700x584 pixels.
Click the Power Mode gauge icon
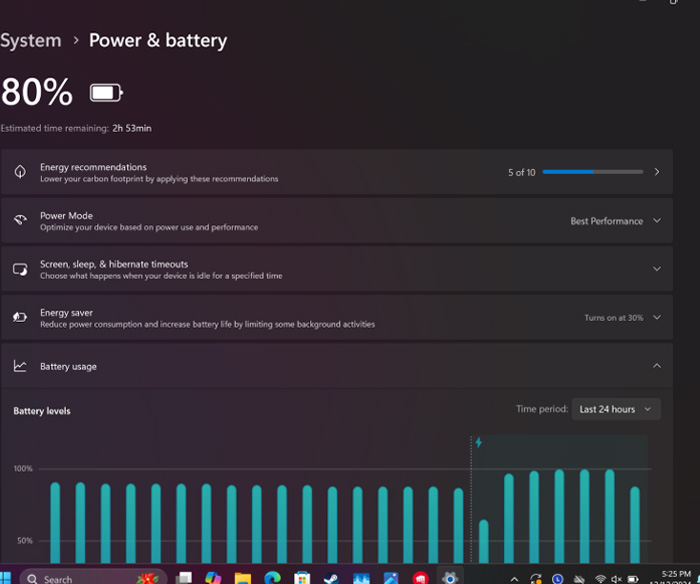pyautogui.click(x=20, y=220)
